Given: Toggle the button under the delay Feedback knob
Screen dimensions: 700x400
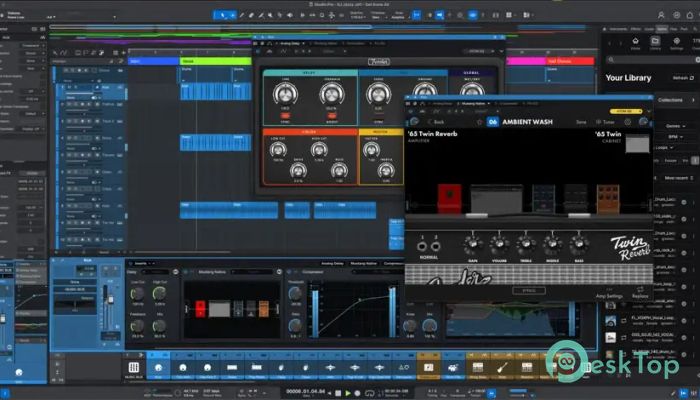Looking at the screenshot, I should click(332, 116).
